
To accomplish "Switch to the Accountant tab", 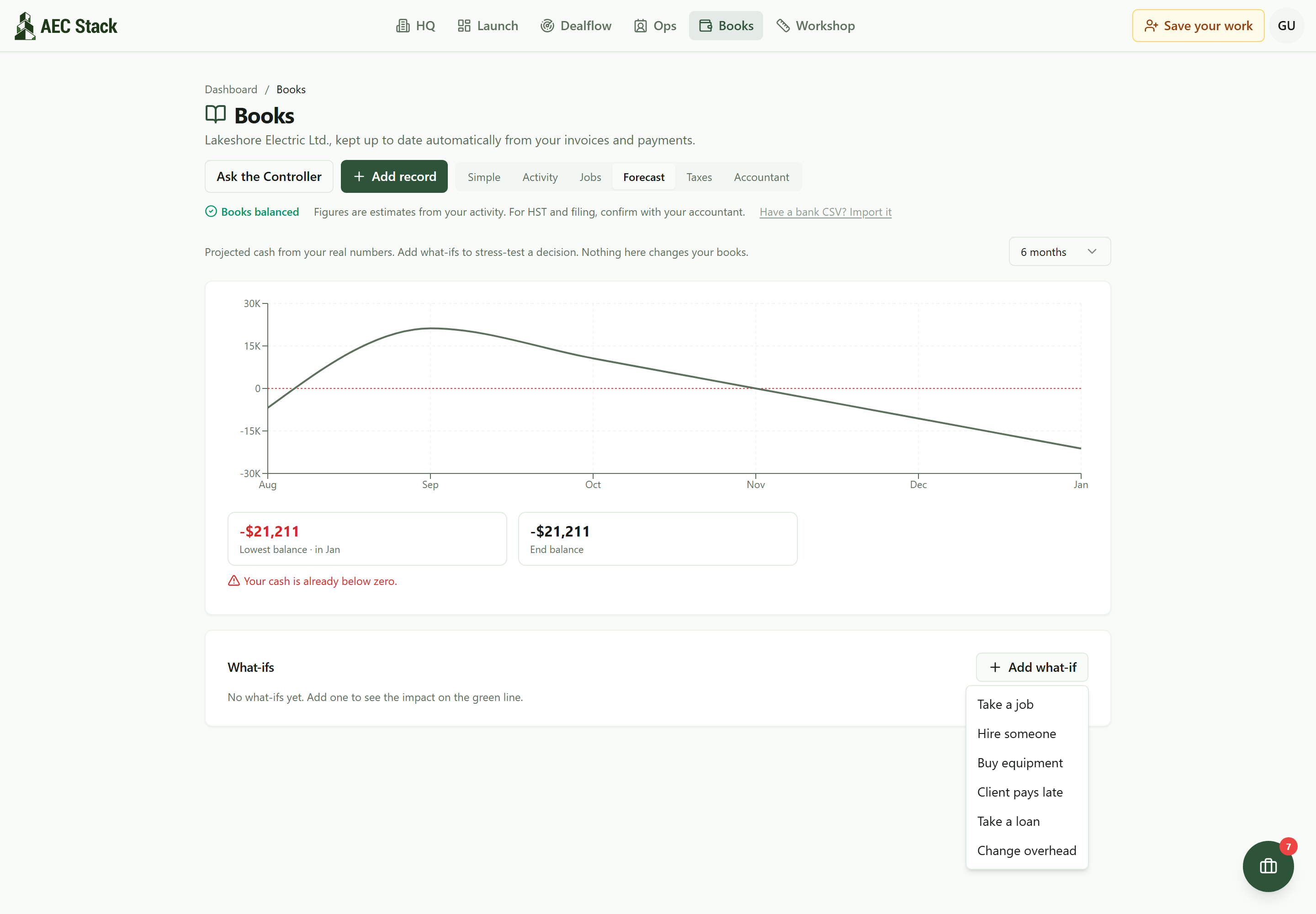I will pyautogui.click(x=761, y=177).
